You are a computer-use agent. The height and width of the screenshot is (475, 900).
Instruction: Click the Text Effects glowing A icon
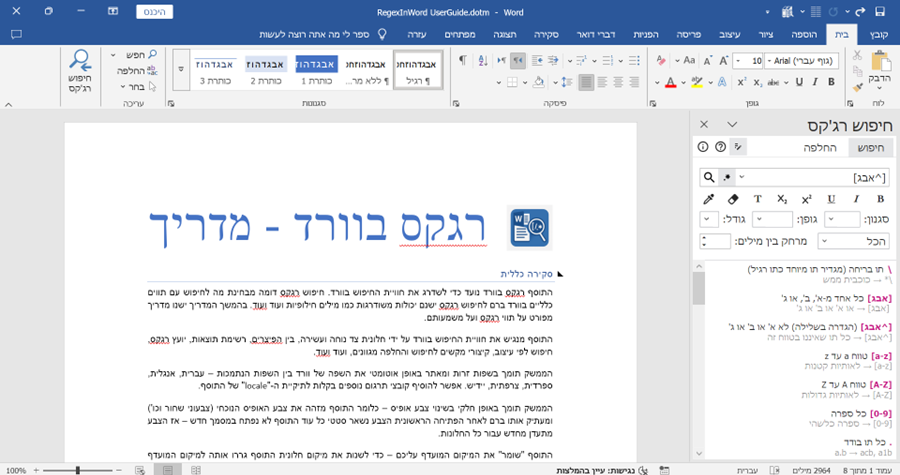[x=722, y=82]
